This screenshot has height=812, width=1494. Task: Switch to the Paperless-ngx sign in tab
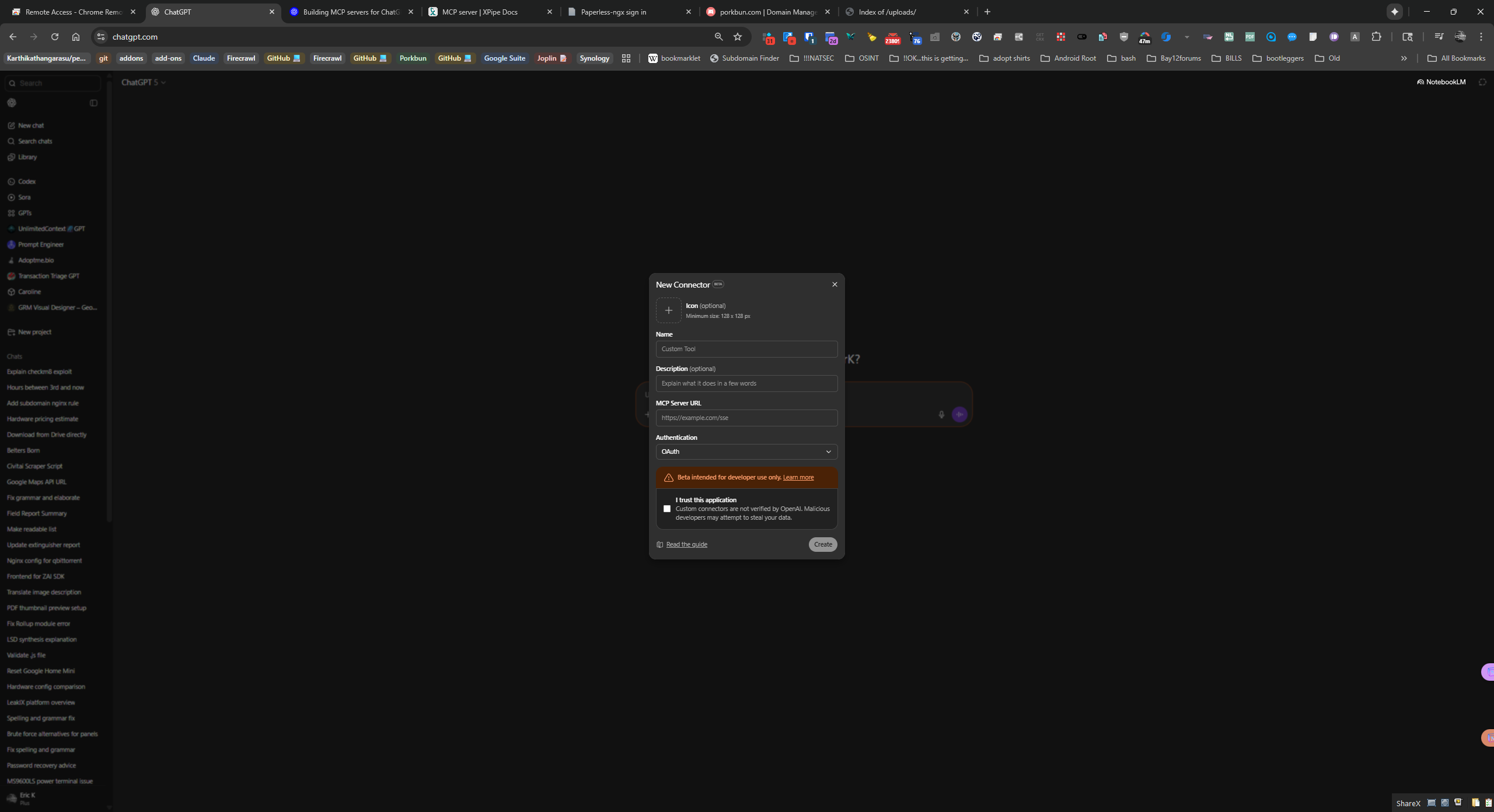tap(613, 12)
